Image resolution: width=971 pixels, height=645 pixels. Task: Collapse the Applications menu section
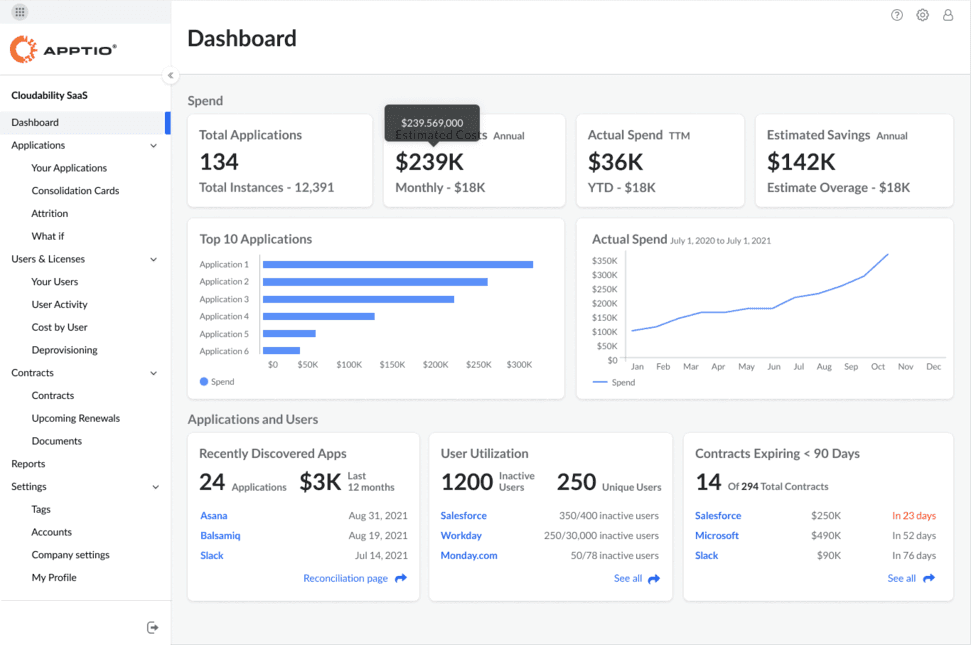154,145
